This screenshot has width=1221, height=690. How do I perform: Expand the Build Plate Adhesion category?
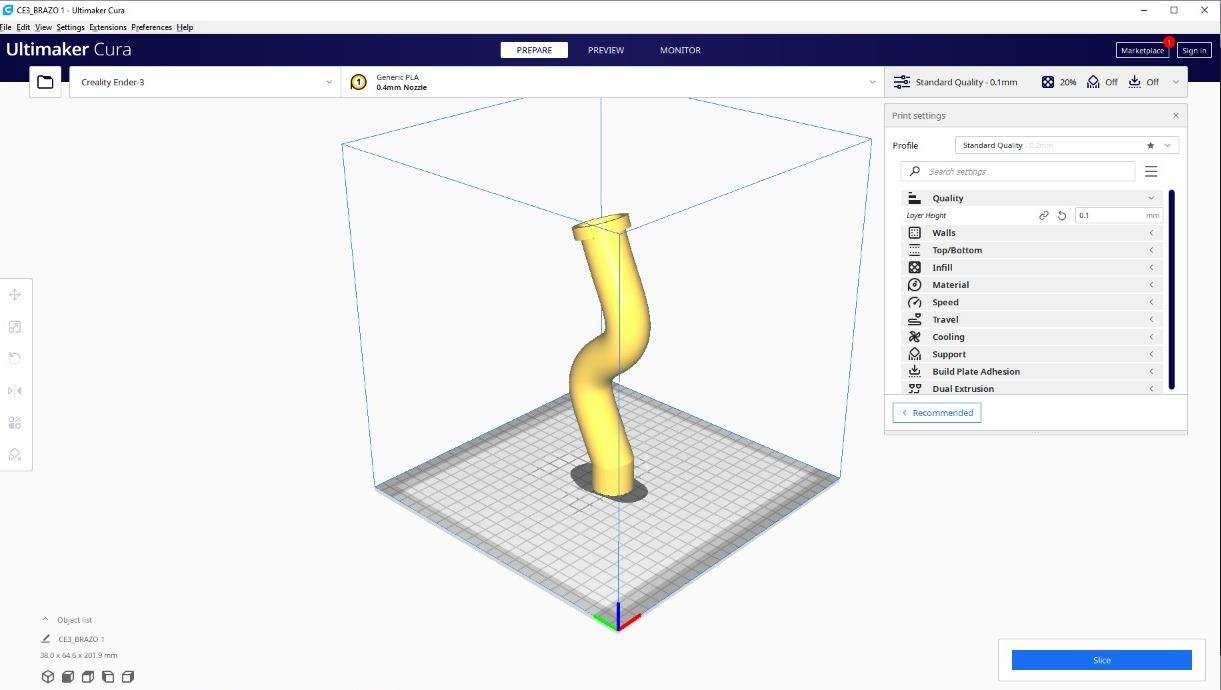click(1031, 371)
